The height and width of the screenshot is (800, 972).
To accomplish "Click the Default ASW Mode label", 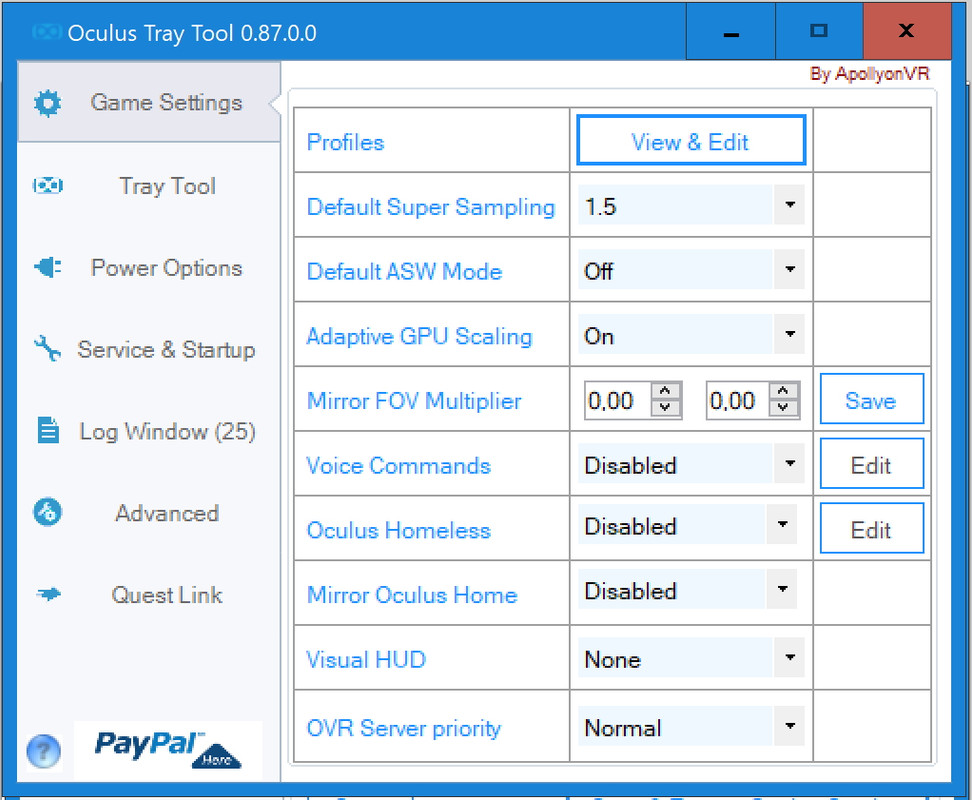I will coord(404,271).
